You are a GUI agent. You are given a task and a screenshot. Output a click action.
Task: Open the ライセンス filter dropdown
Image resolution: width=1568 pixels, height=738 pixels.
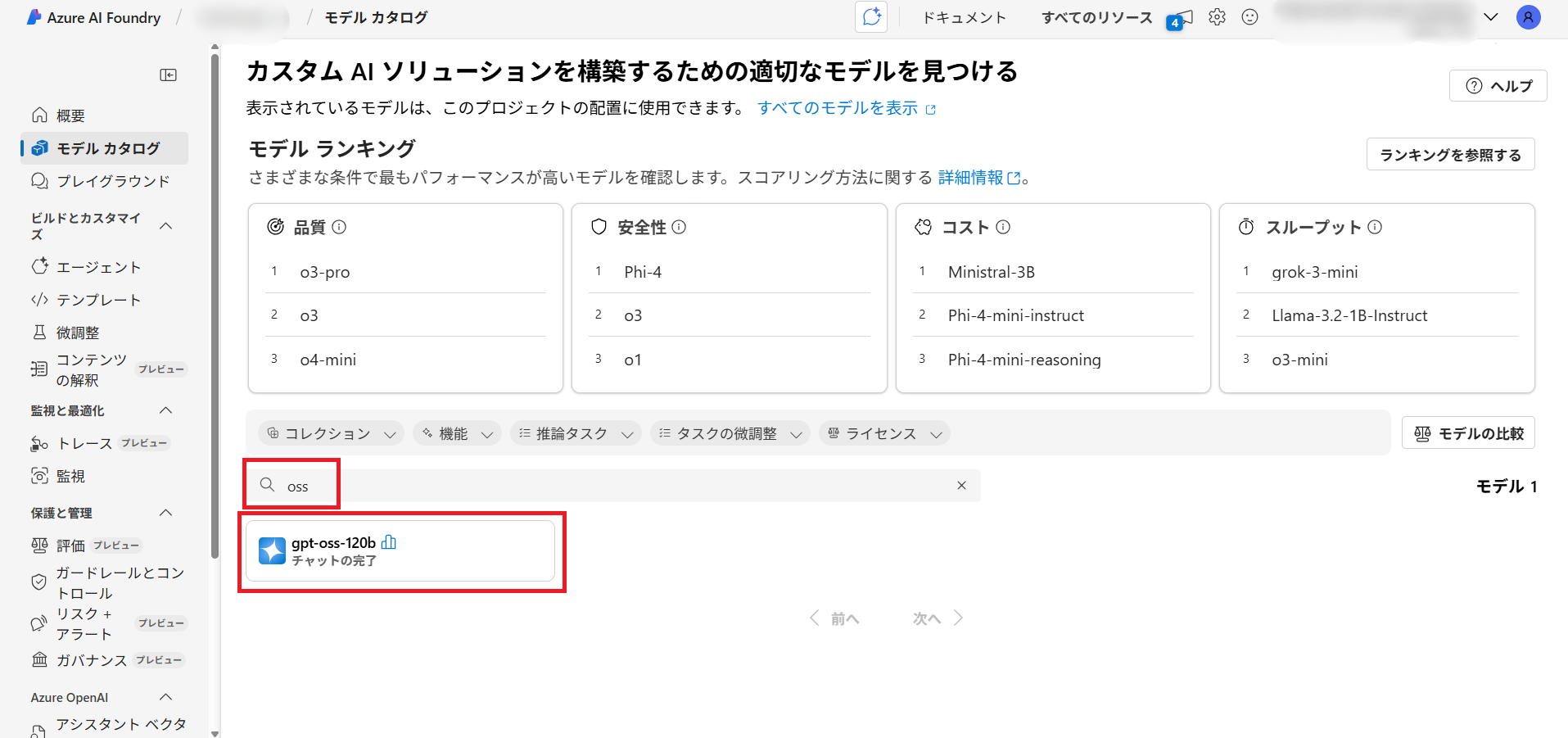[x=884, y=433]
